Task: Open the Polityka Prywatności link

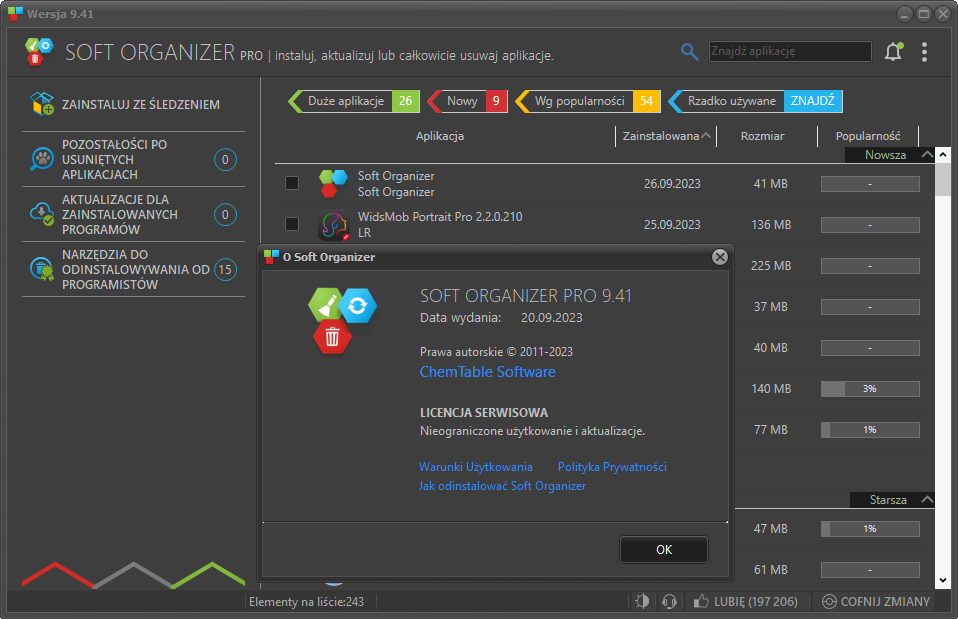Action: (x=612, y=467)
